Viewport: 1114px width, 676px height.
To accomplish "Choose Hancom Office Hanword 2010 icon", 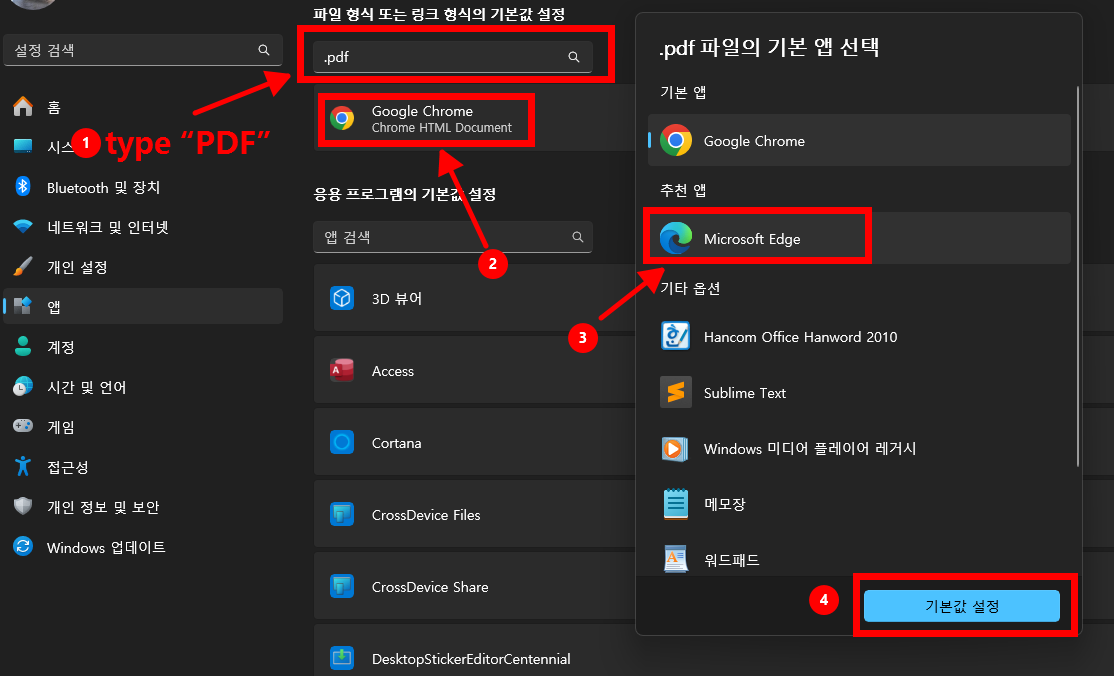I will tap(676, 336).
